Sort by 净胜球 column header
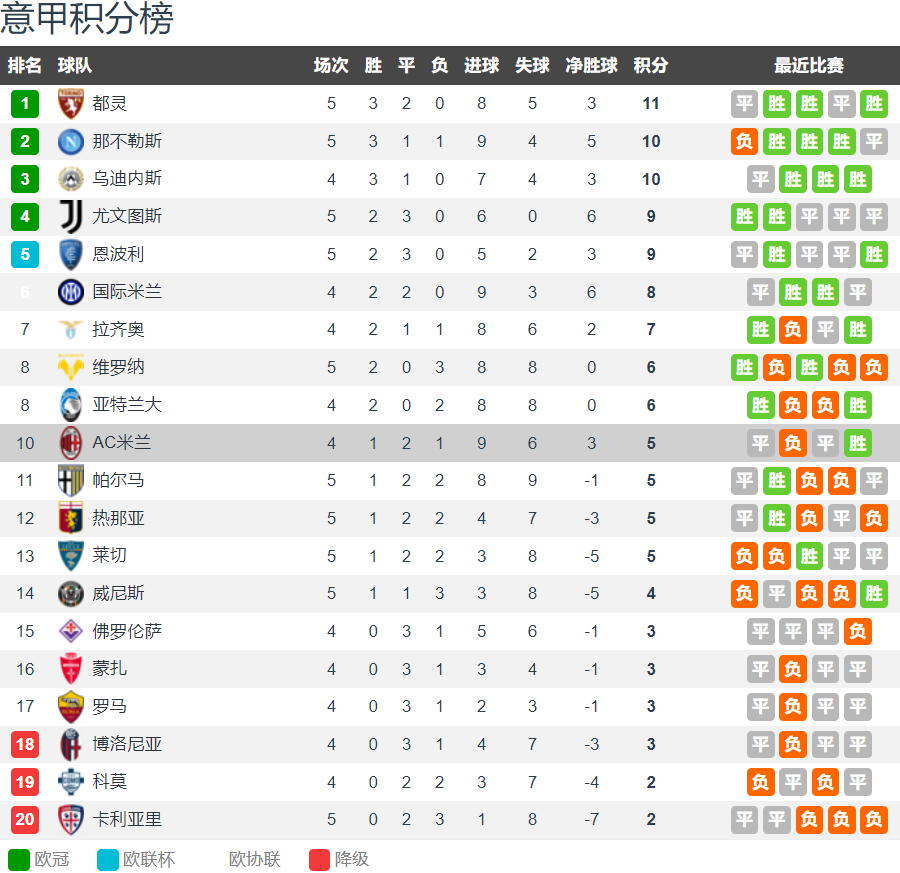 pyautogui.click(x=591, y=65)
